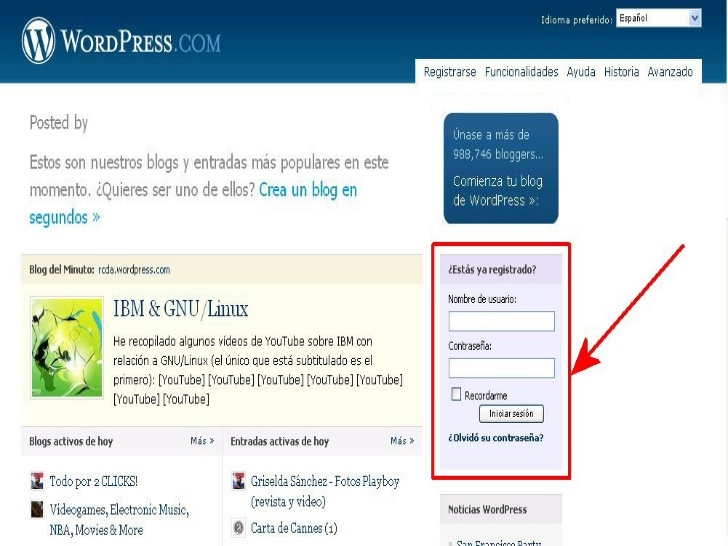Click the 'Comienza tu blog de WordPress' box
Viewport: 728px width, 546px height.
(500, 168)
